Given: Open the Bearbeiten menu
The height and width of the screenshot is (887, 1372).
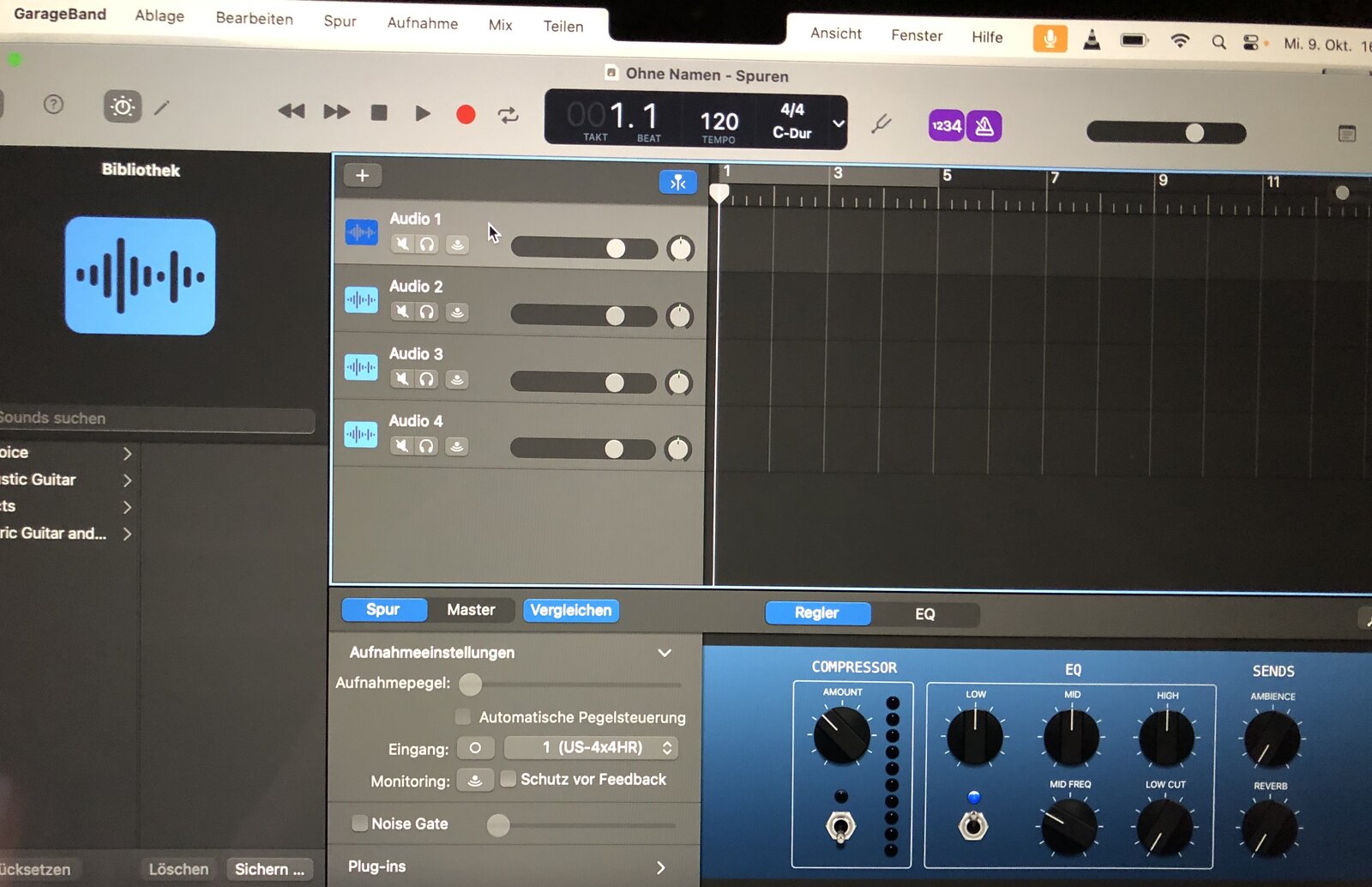Looking at the screenshot, I should tap(254, 18).
